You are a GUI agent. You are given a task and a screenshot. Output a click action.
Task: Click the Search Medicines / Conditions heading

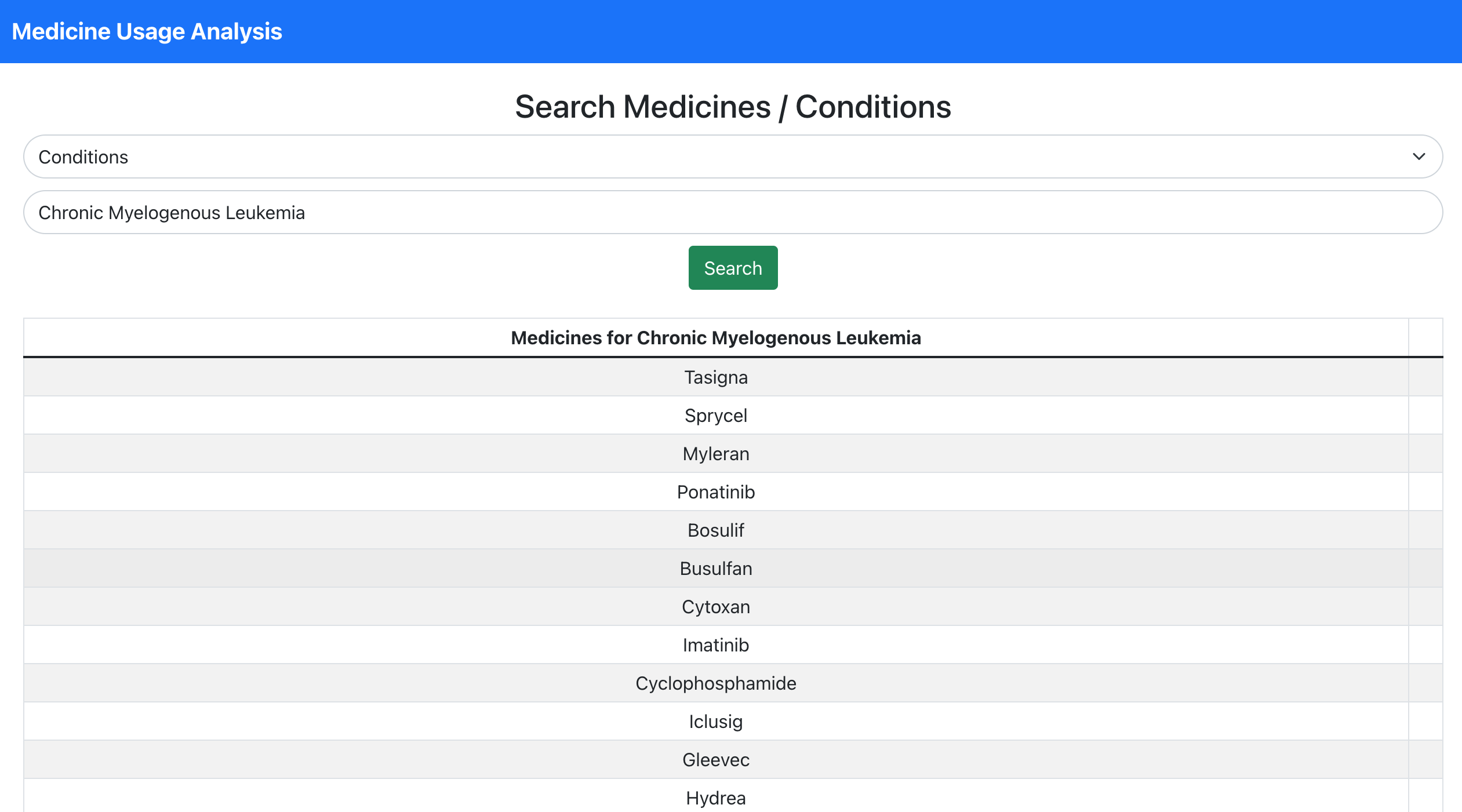[733, 107]
